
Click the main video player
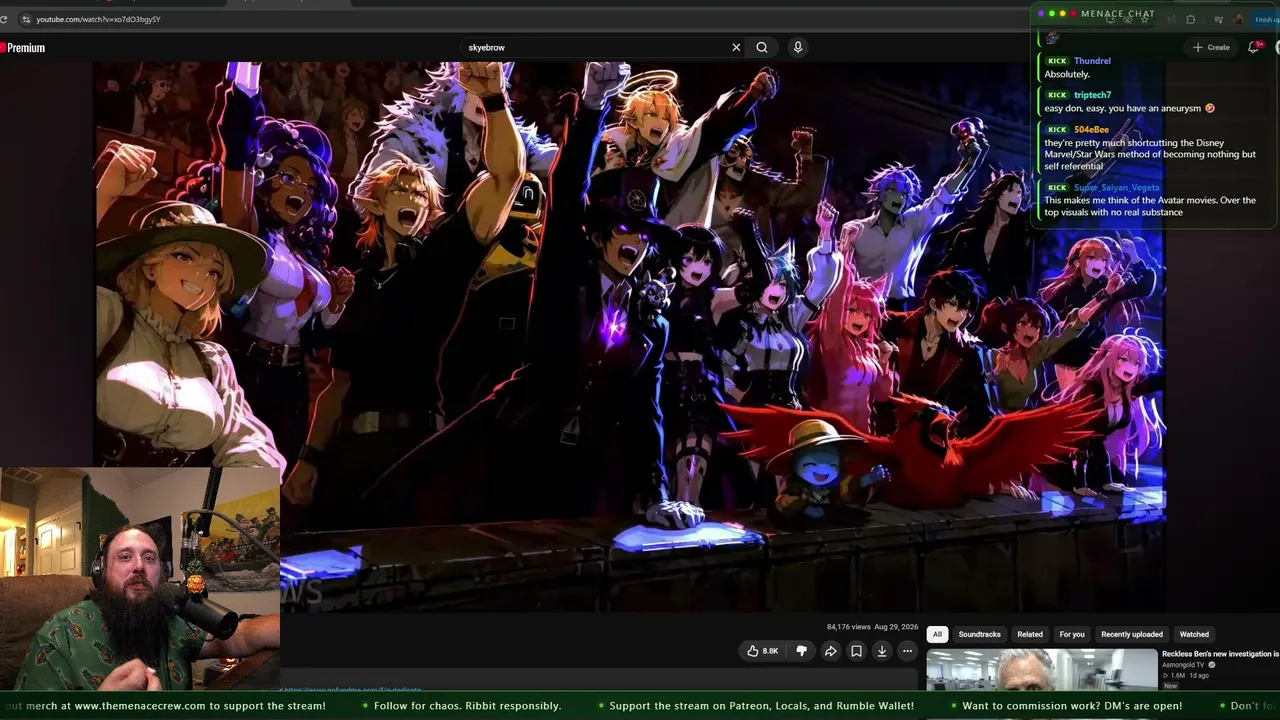tap(630, 335)
